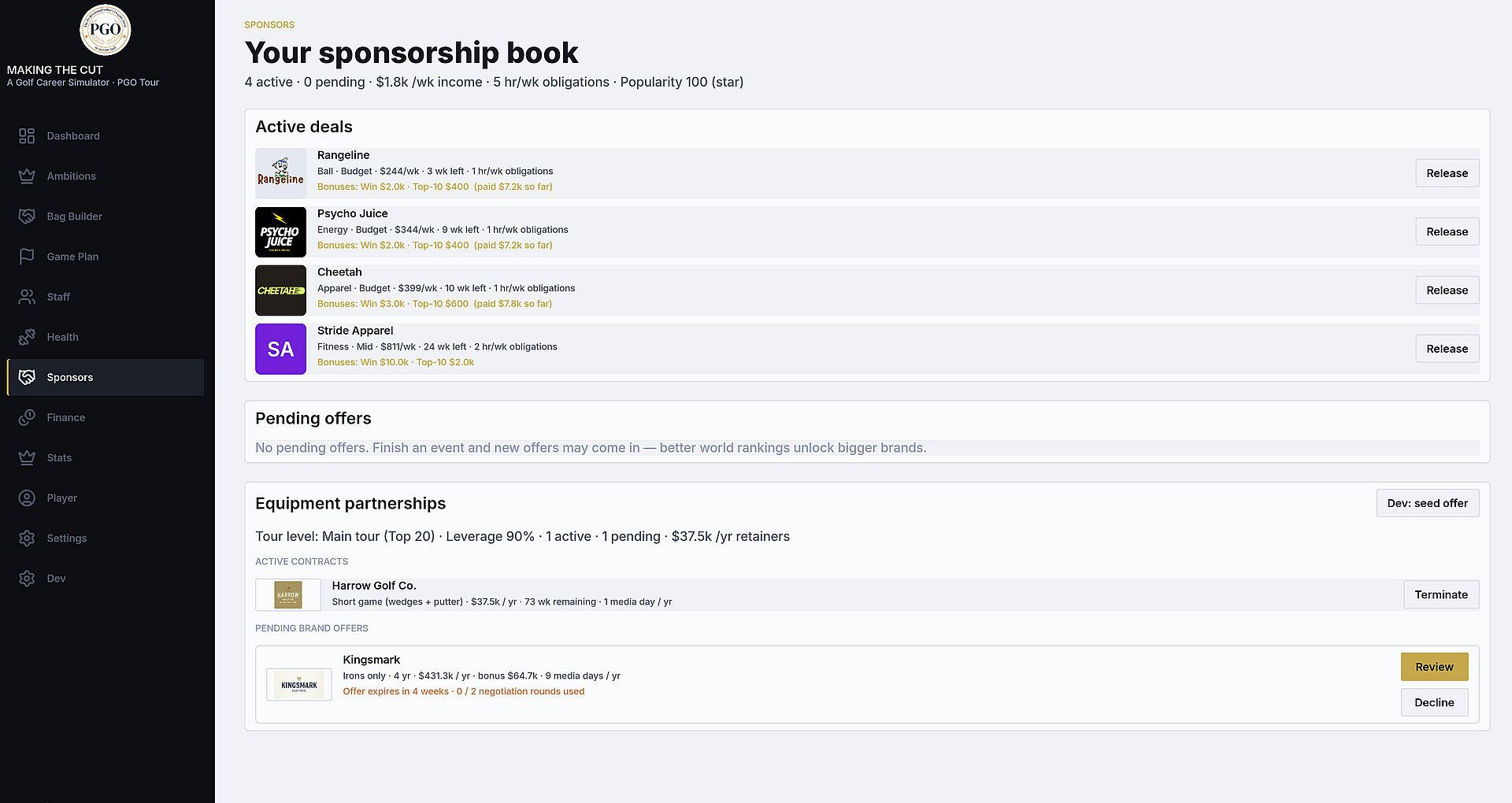Release the Stride Apparel deal
The width and height of the screenshot is (1512, 803).
pyautogui.click(x=1447, y=349)
